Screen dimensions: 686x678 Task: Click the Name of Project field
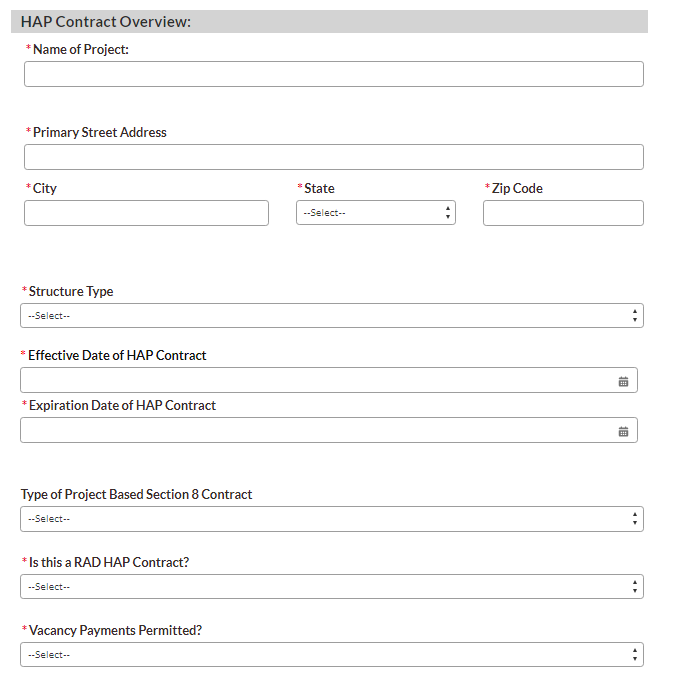click(x=333, y=74)
